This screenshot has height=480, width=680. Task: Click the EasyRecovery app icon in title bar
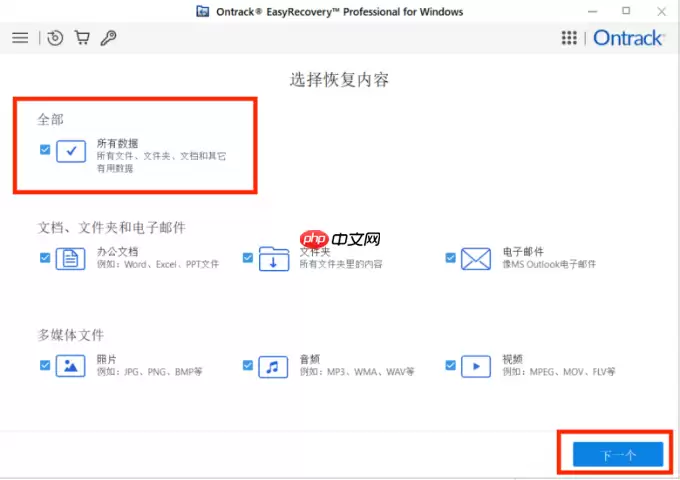click(203, 11)
